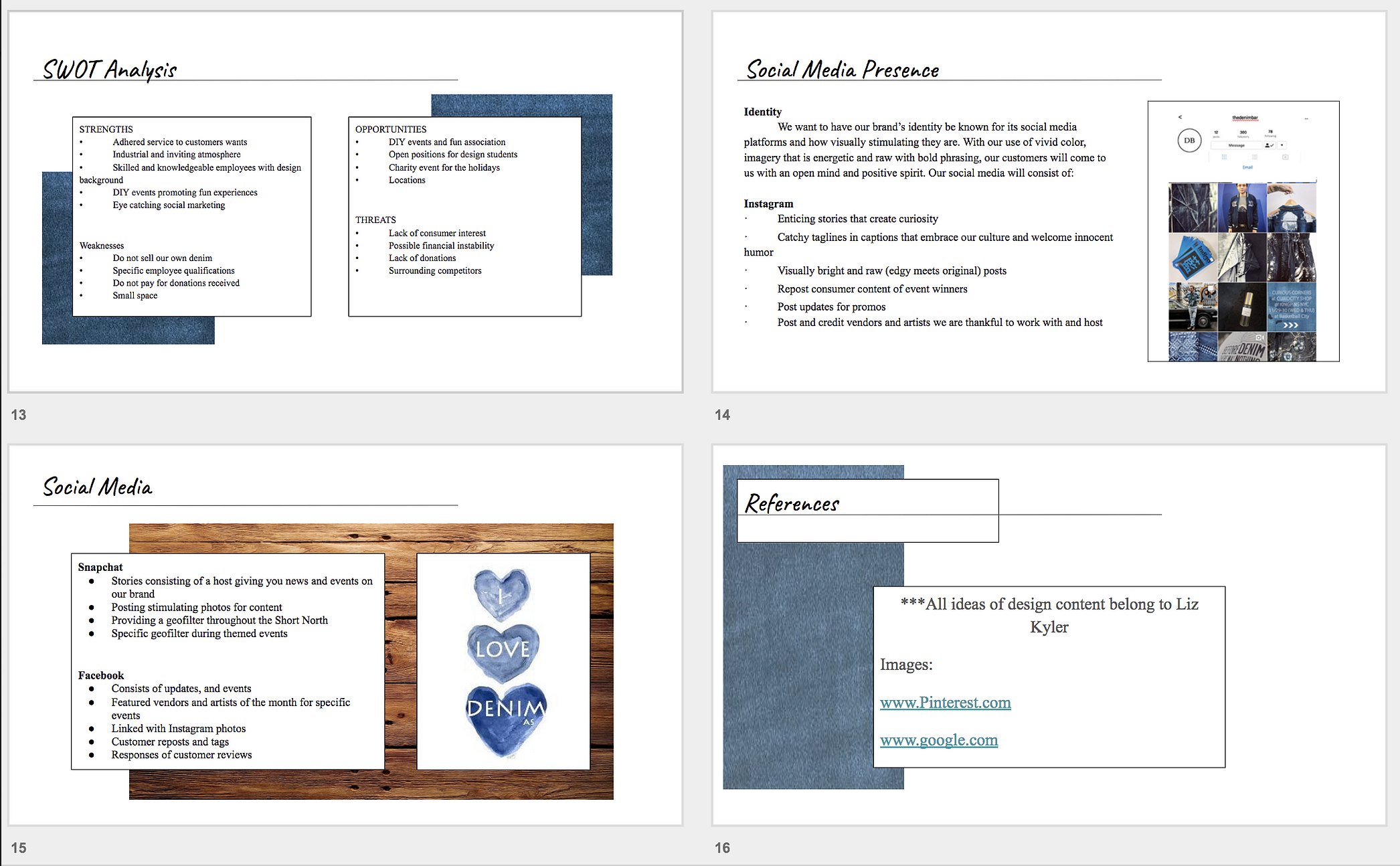Viewport: 1400px width, 866px height.
Task: Select slide 16 References thumbnail
Action: 1049,634
